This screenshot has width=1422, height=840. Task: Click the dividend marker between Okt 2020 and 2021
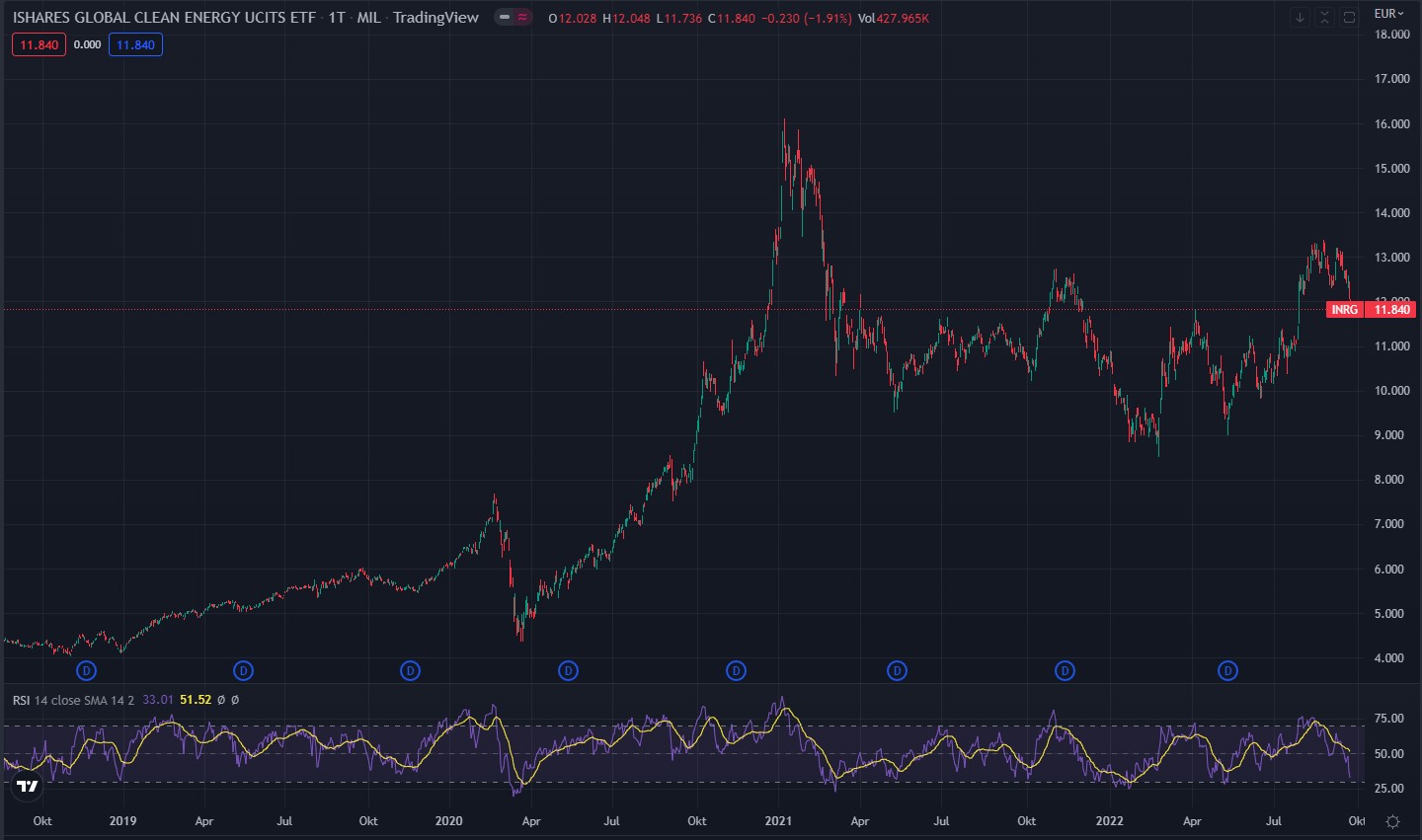pos(736,671)
